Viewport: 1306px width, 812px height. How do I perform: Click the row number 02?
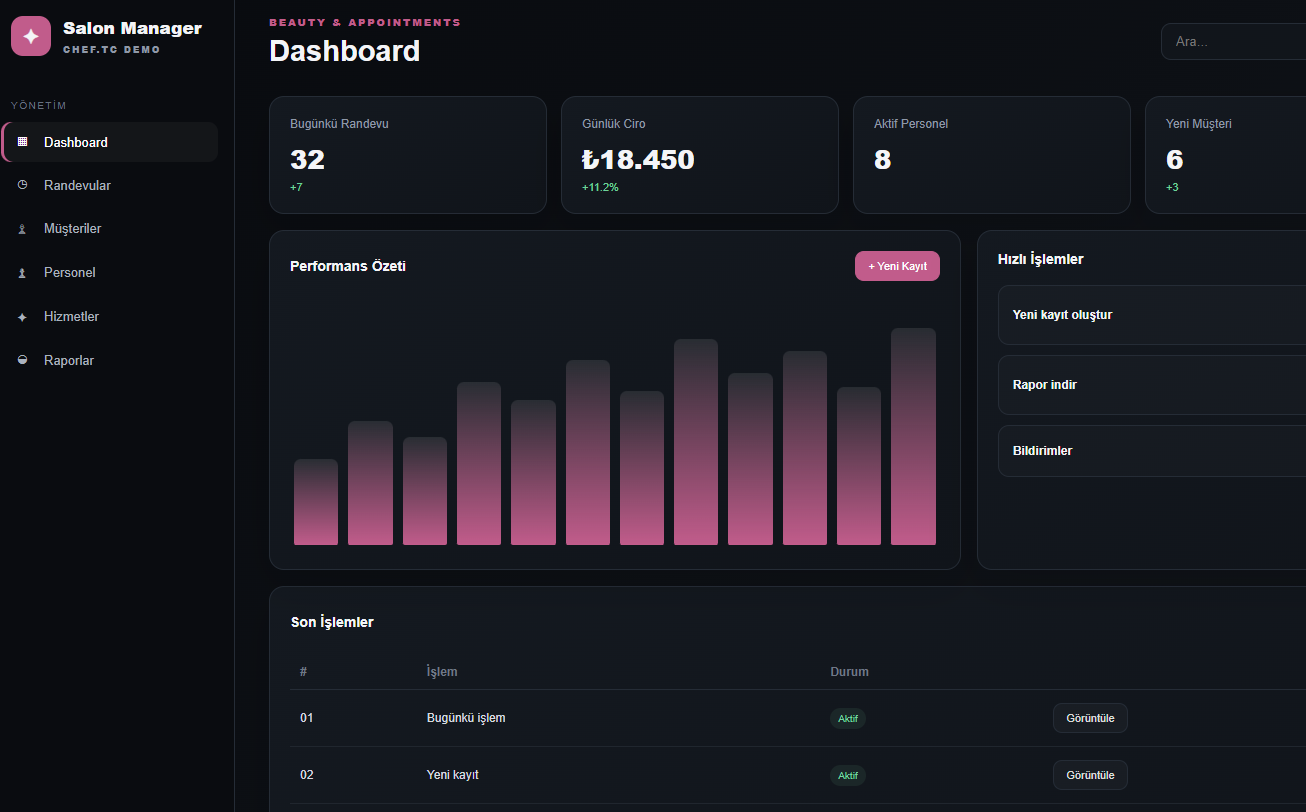tap(307, 775)
